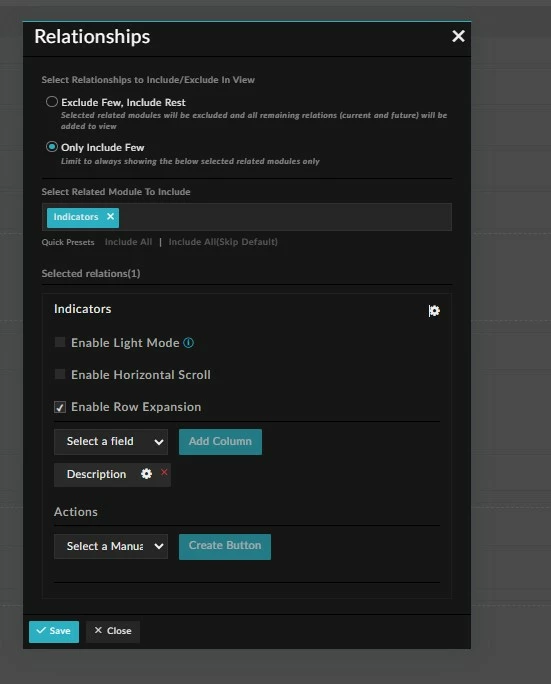This screenshot has width=551, height=684.
Task: Click the Indicators tag label
Action: click(x=76, y=217)
